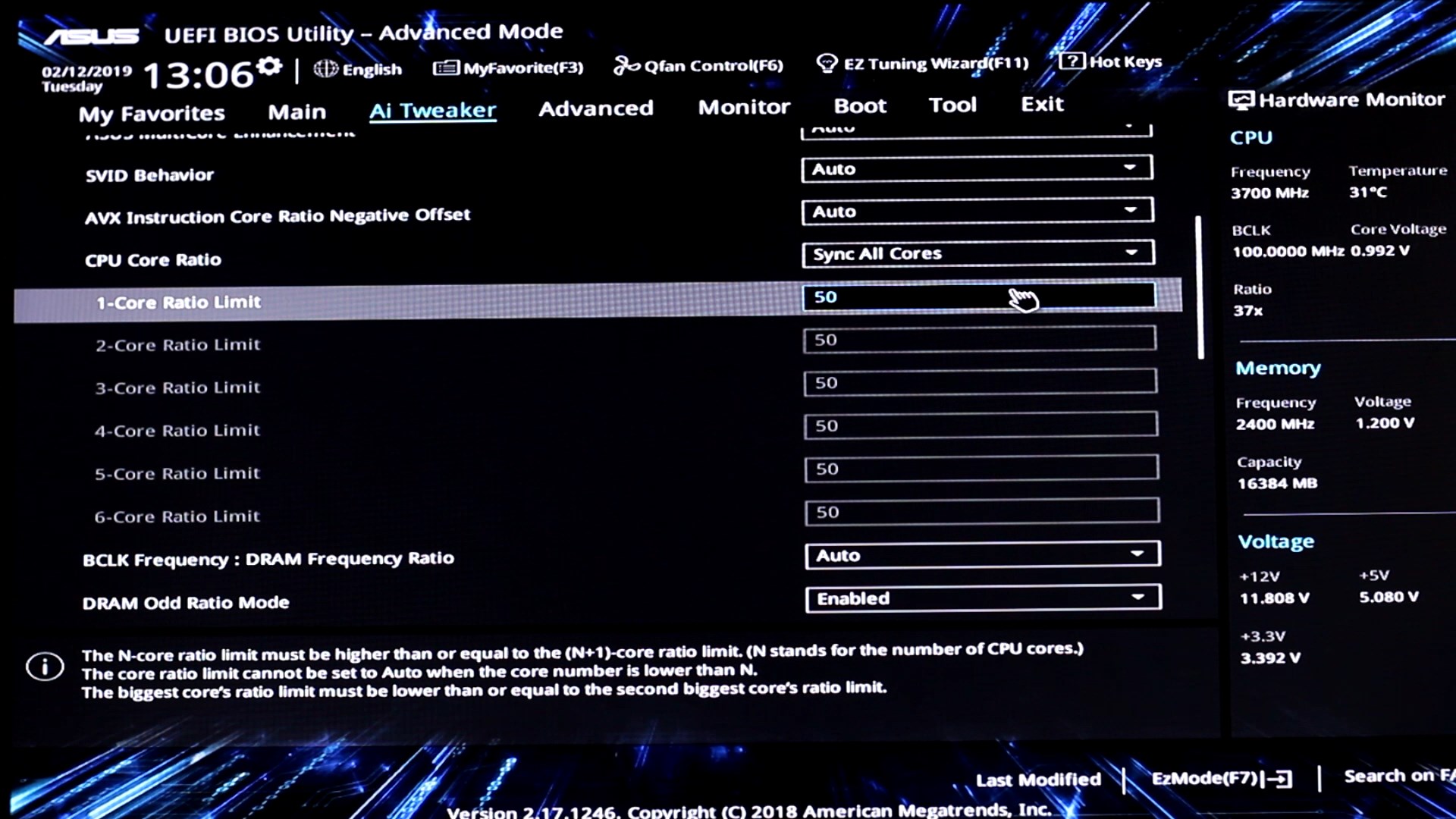Viewport: 1456px width, 819px height.
Task: Click the 13:06 clock display
Action: click(198, 75)
